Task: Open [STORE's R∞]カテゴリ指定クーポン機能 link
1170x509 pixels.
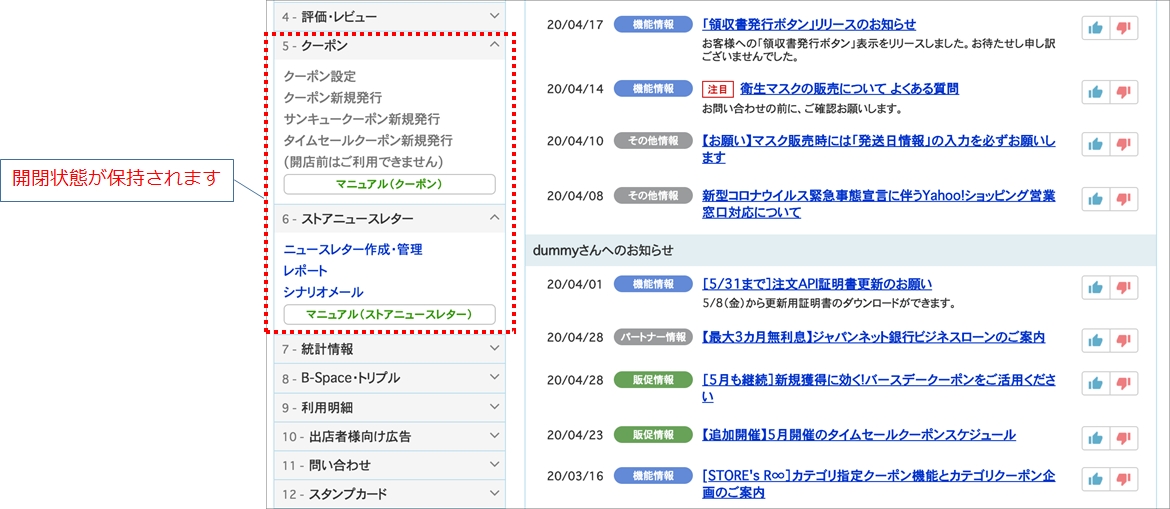Action: coord(879,484)
